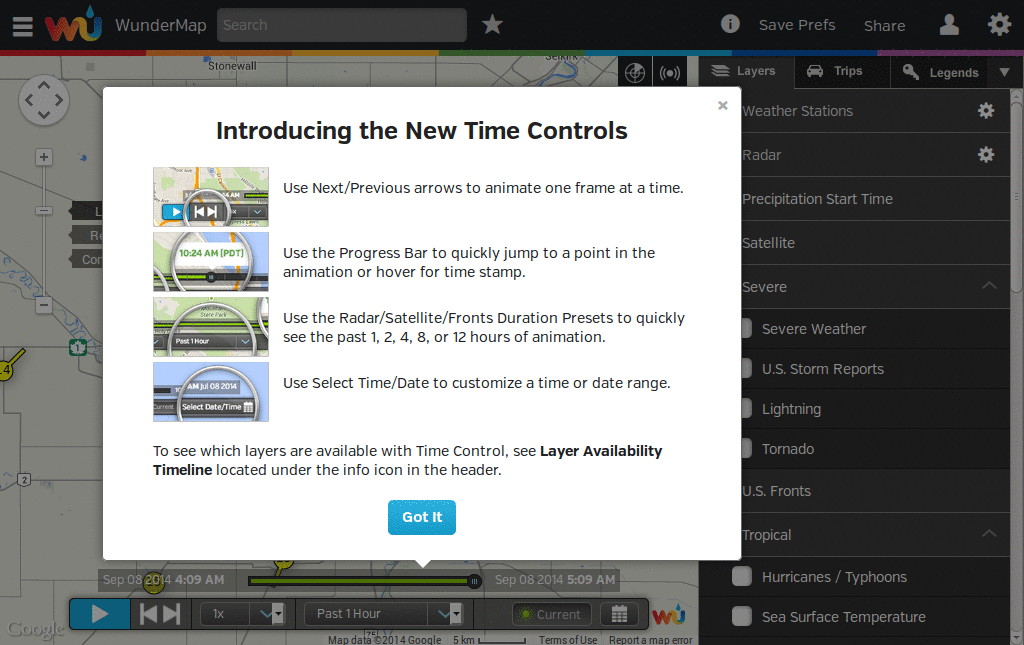Toggle the Lightning checkbox
The image size is (1024, 645).
point(746,409)
